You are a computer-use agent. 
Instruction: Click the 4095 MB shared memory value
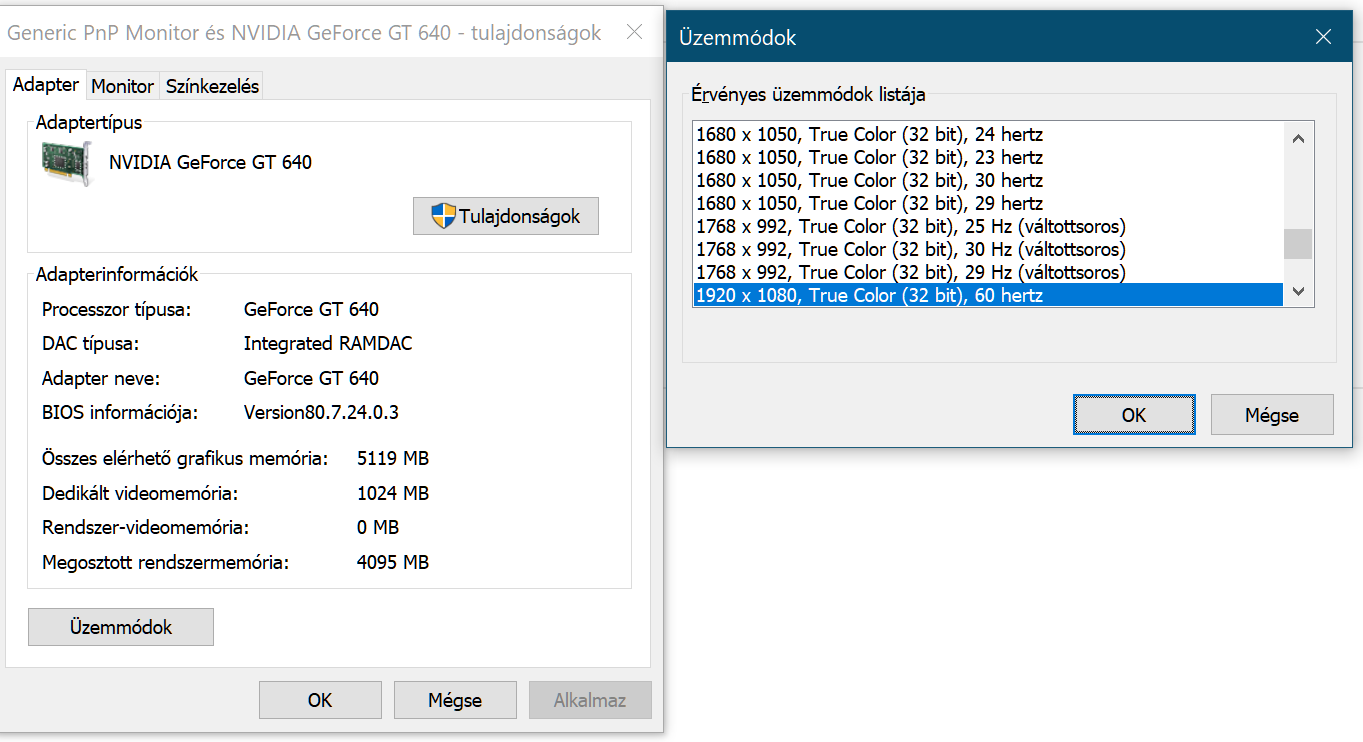(393, 562)
